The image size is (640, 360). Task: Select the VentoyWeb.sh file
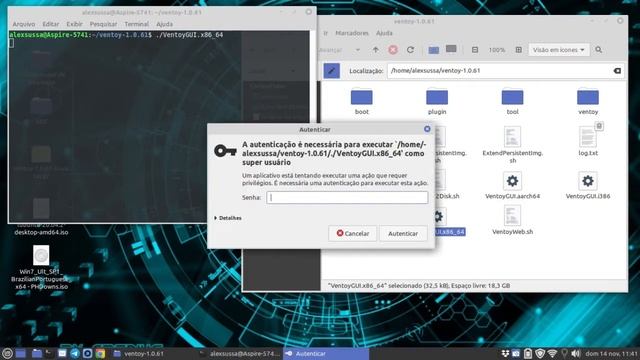[x=512, y=220]
